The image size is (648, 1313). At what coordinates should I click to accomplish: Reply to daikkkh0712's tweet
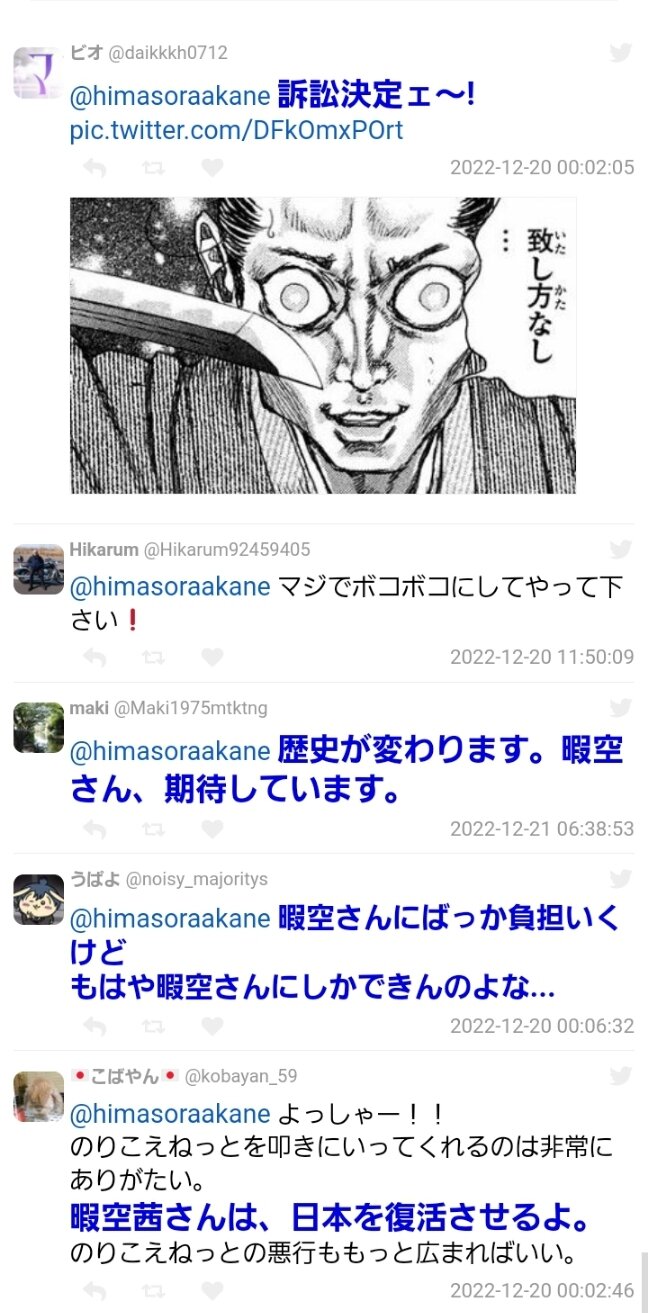(x=95, y=168)
